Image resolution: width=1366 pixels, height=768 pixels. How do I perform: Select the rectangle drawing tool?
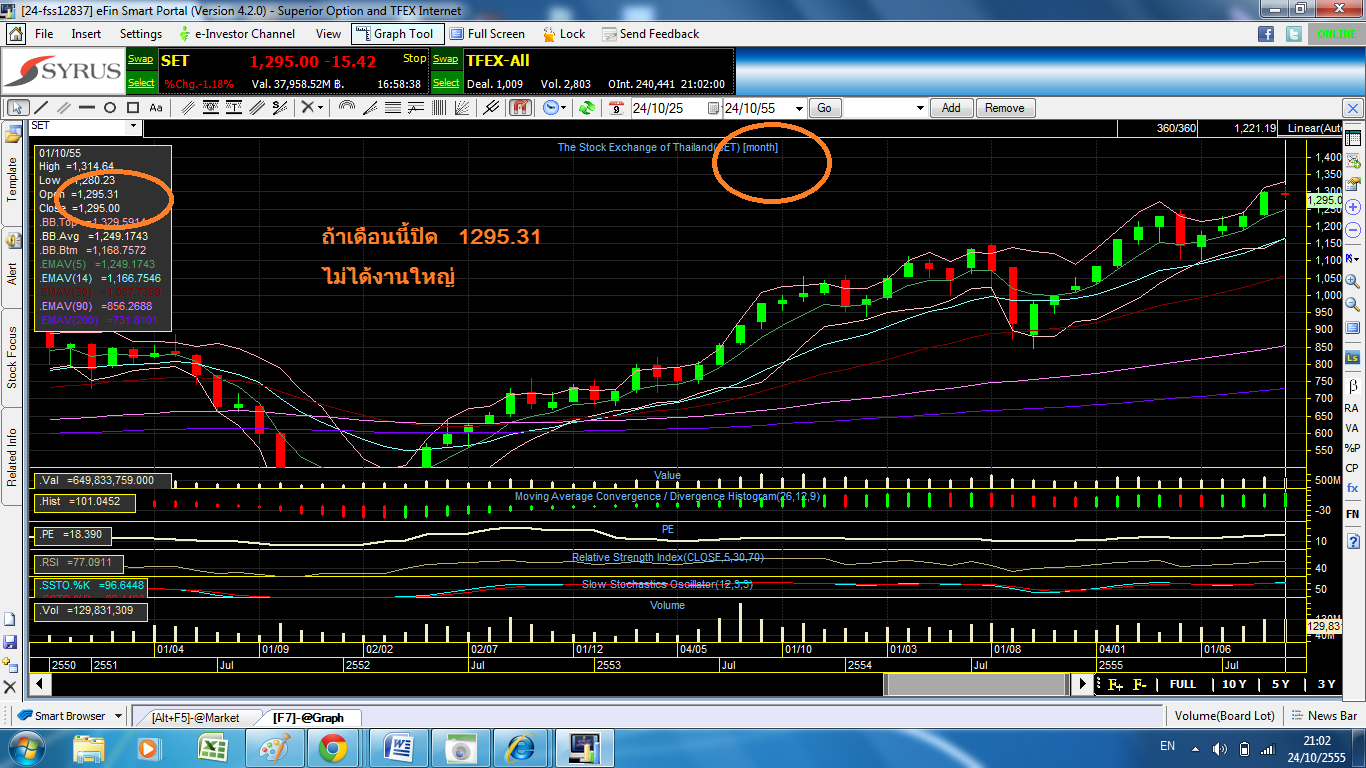(132, 108)
